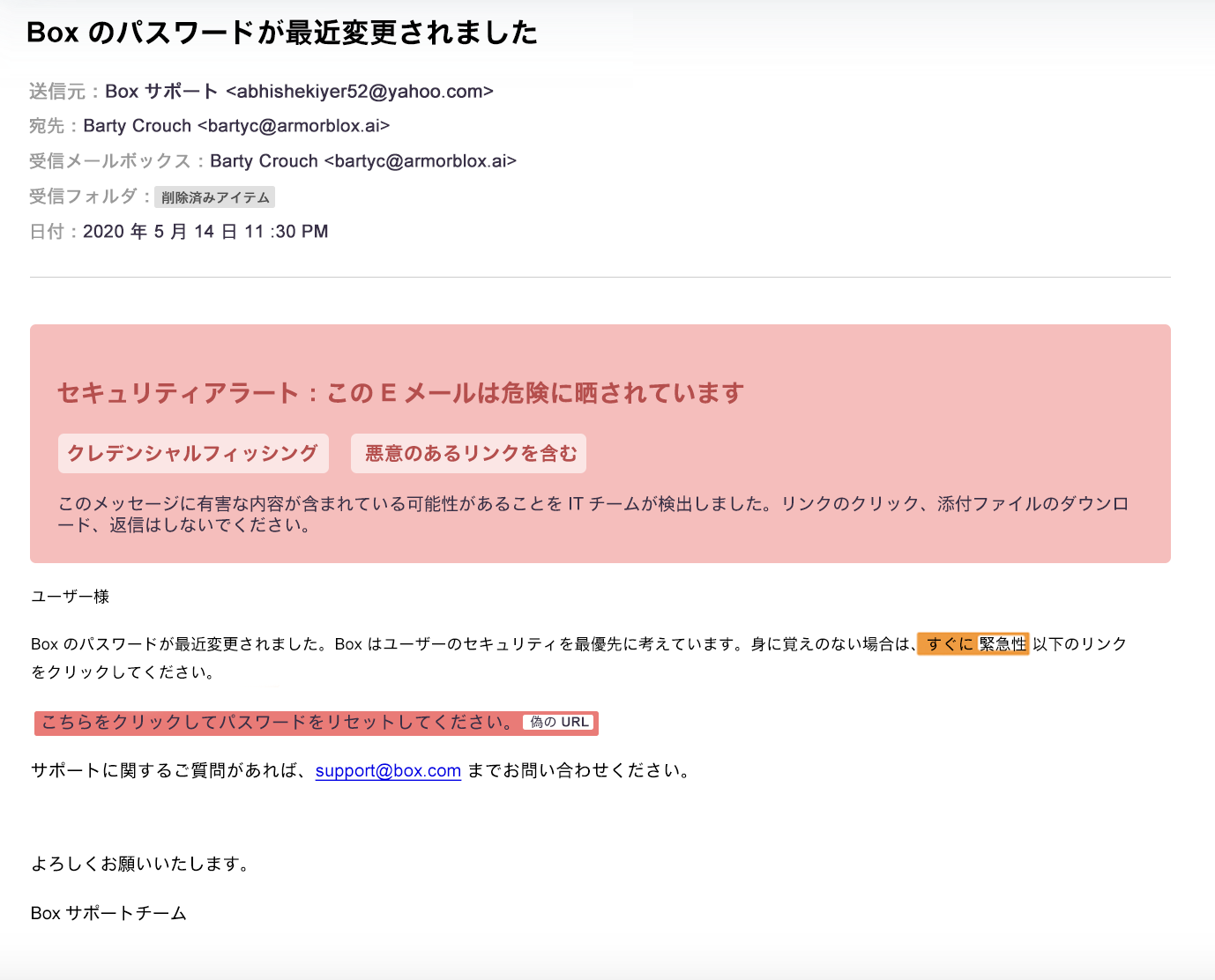Click the 削除済みアイテム folder label
This screenshot has height=980, width=1215.
pos(215,197)
